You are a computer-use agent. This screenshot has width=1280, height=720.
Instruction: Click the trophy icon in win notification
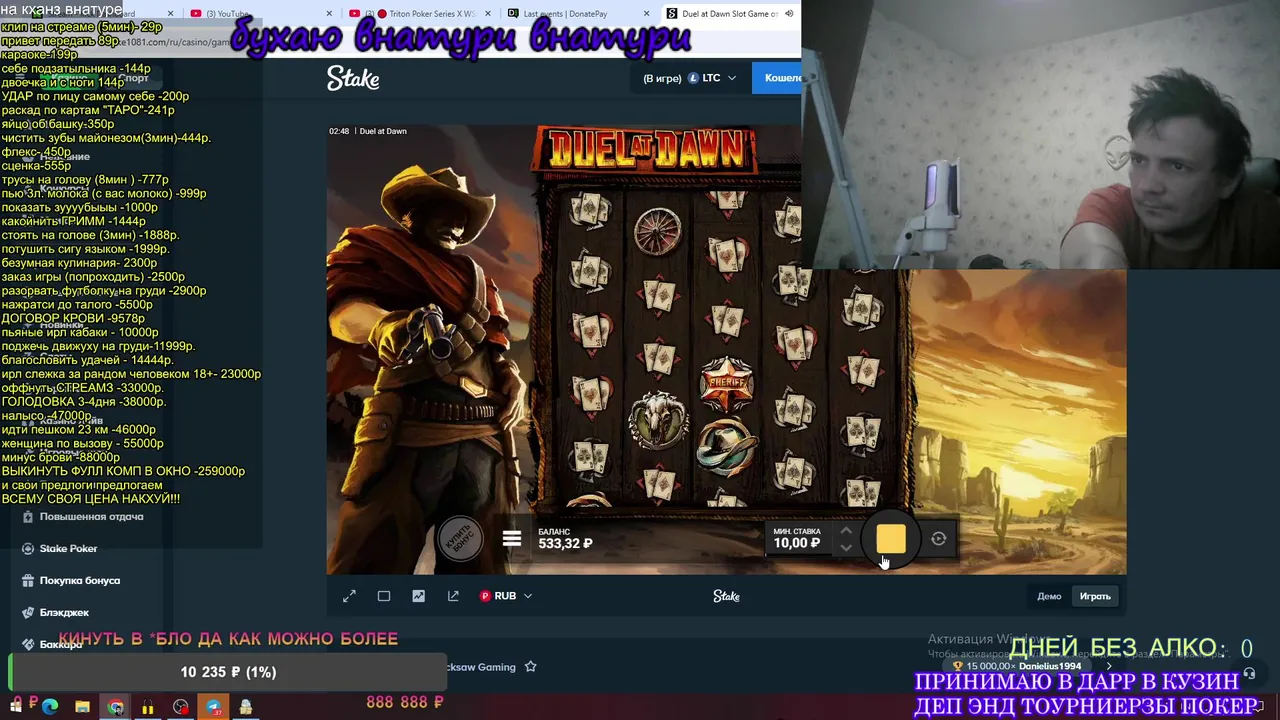(x=958, y=666)
